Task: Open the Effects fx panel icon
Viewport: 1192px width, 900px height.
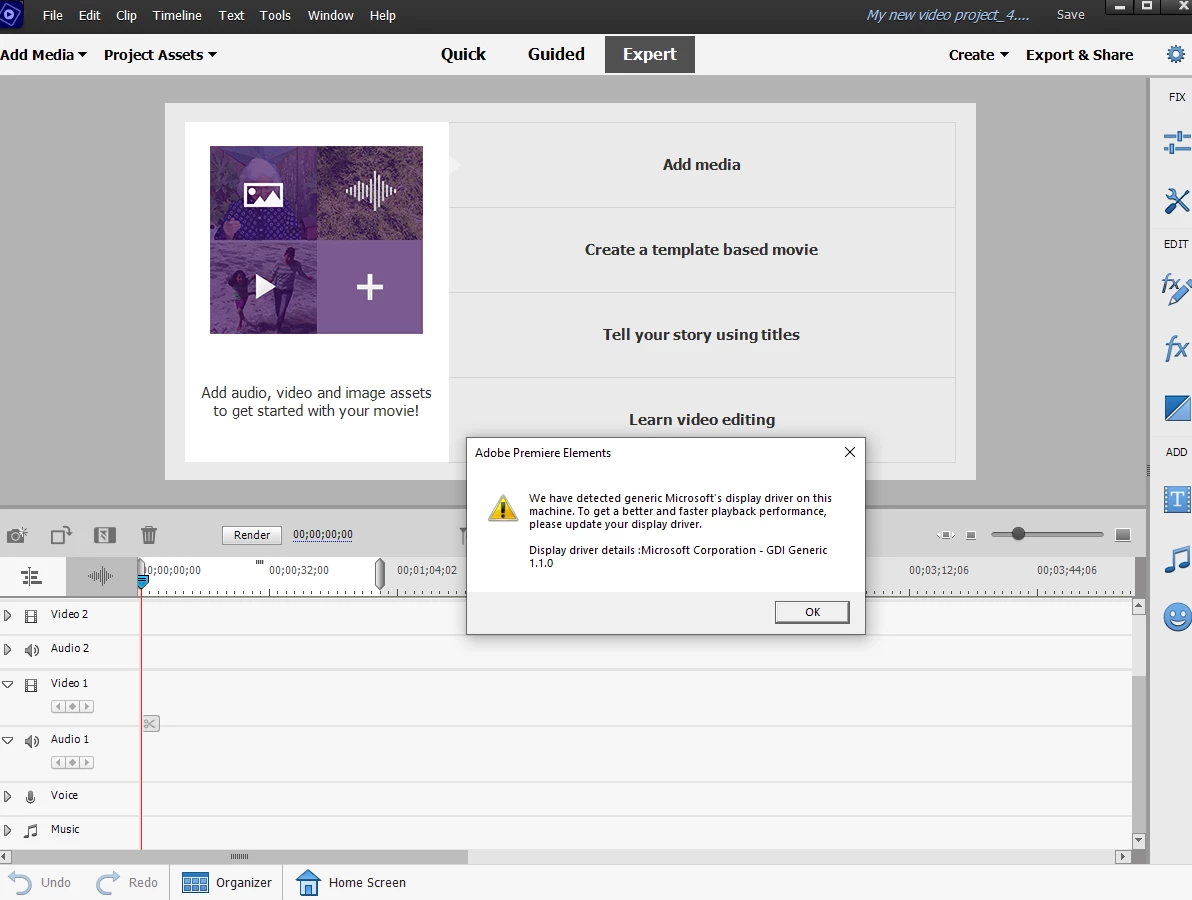Action: [1176, 349]
